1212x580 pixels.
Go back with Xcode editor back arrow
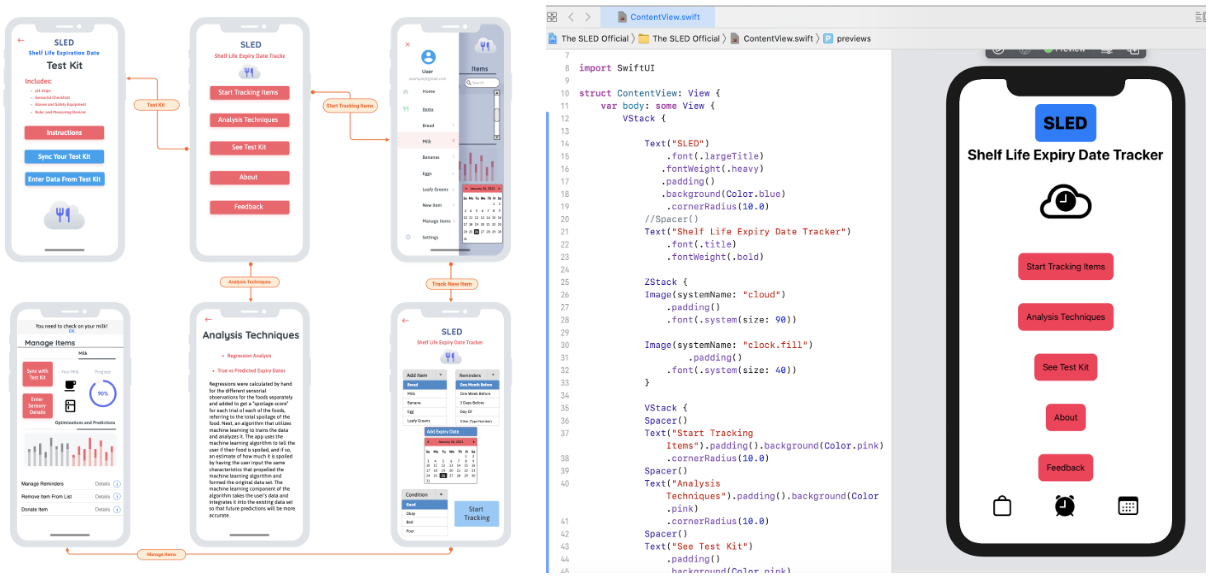point(571,17)
